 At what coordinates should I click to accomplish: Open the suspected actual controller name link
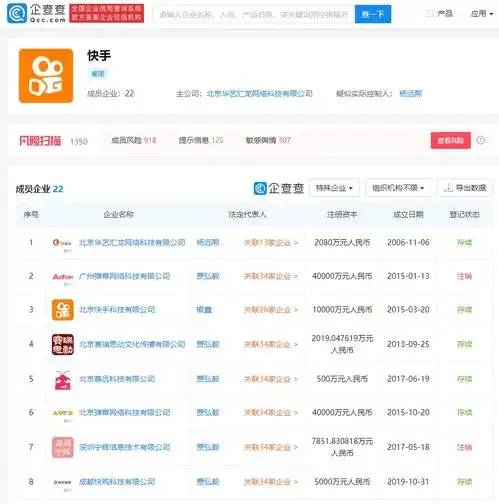click(x=411, y=94)
